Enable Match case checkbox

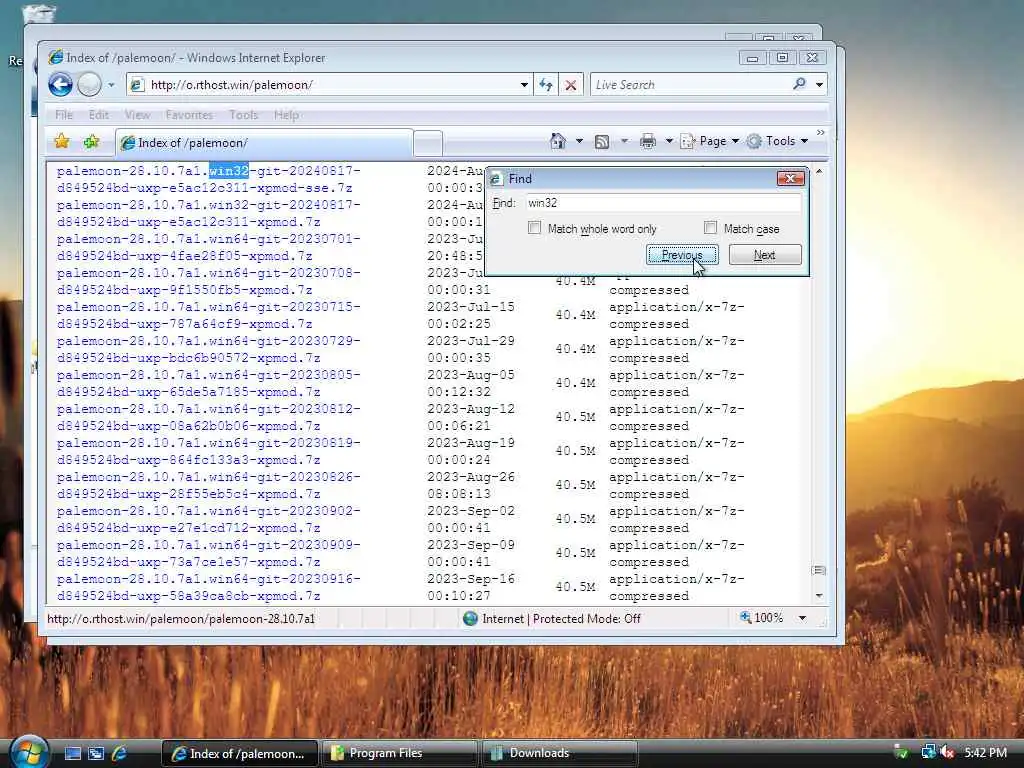click(x=711, y=228)
